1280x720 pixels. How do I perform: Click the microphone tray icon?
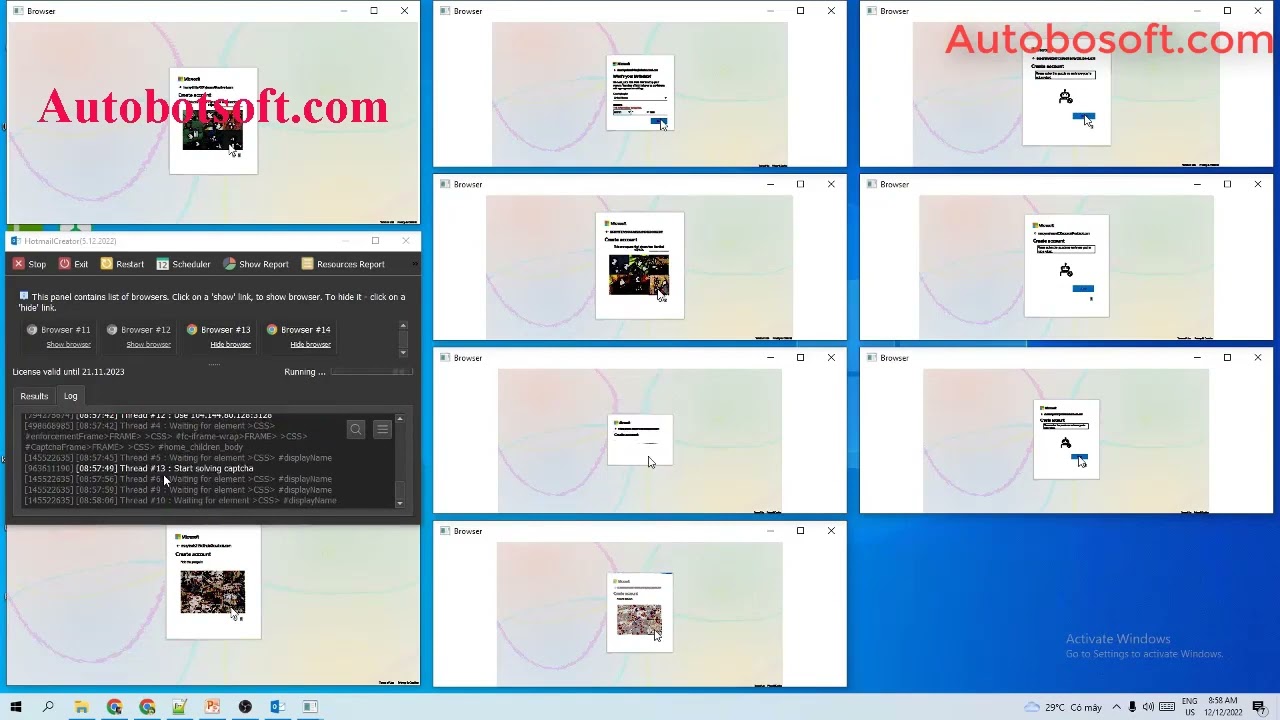(1133, 707)
